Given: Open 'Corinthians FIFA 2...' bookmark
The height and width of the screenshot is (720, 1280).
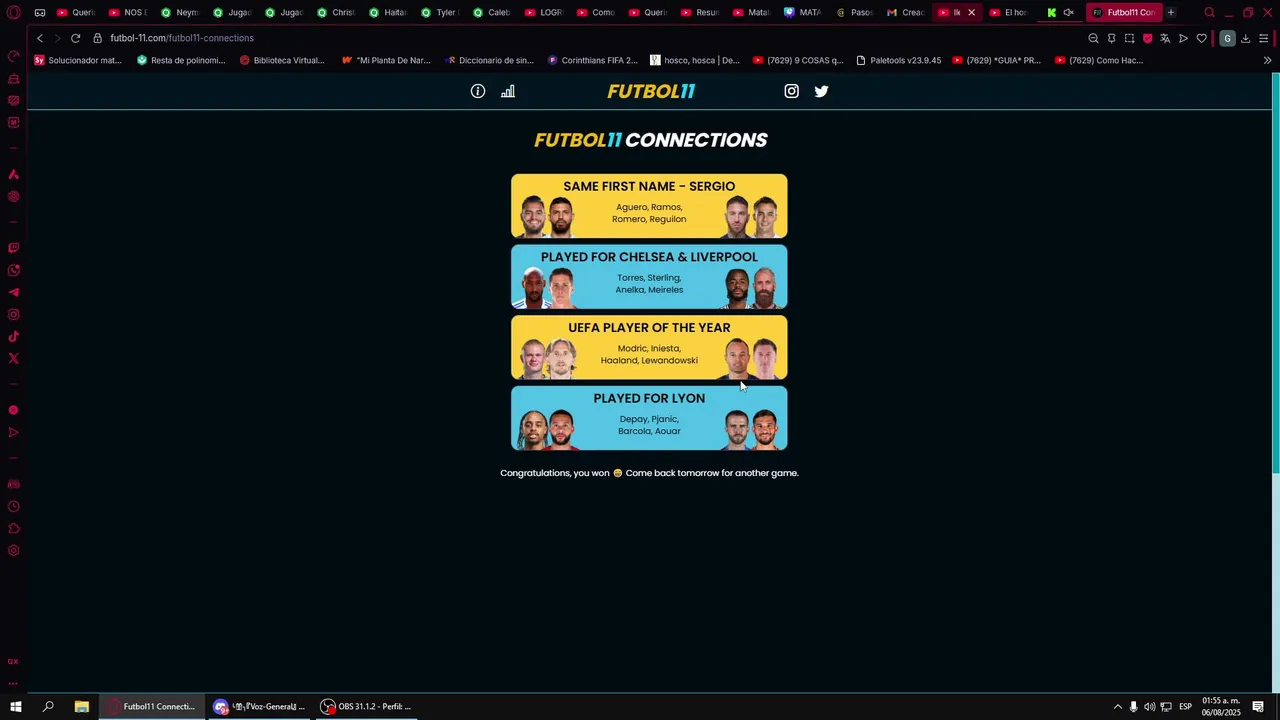Looking at the screenshot, I should 592,60.
